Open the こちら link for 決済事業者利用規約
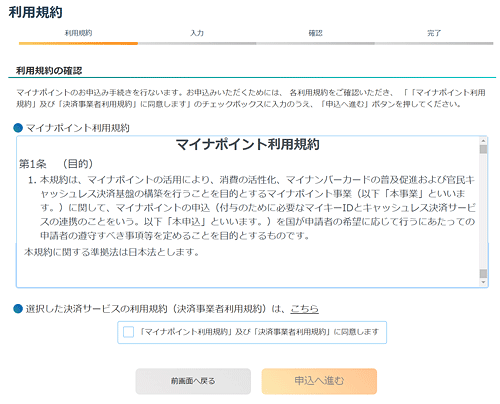 point(304,309)
